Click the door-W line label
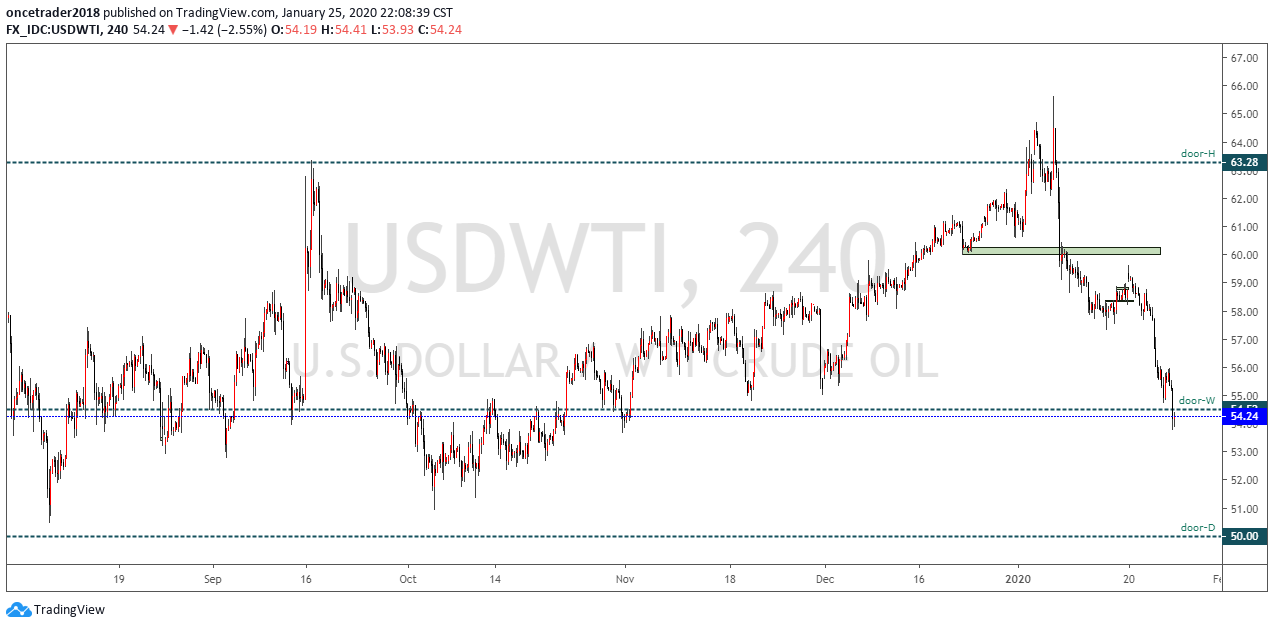Screen dimensions: 1274x628 pos(1197,400)
